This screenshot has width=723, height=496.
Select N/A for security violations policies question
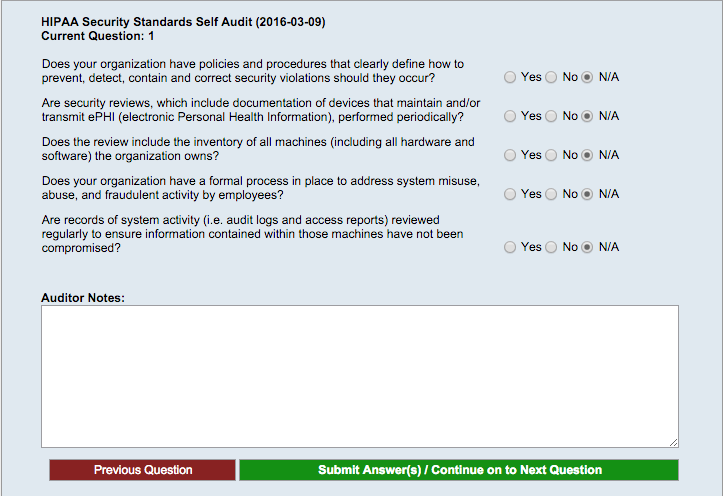587,77
